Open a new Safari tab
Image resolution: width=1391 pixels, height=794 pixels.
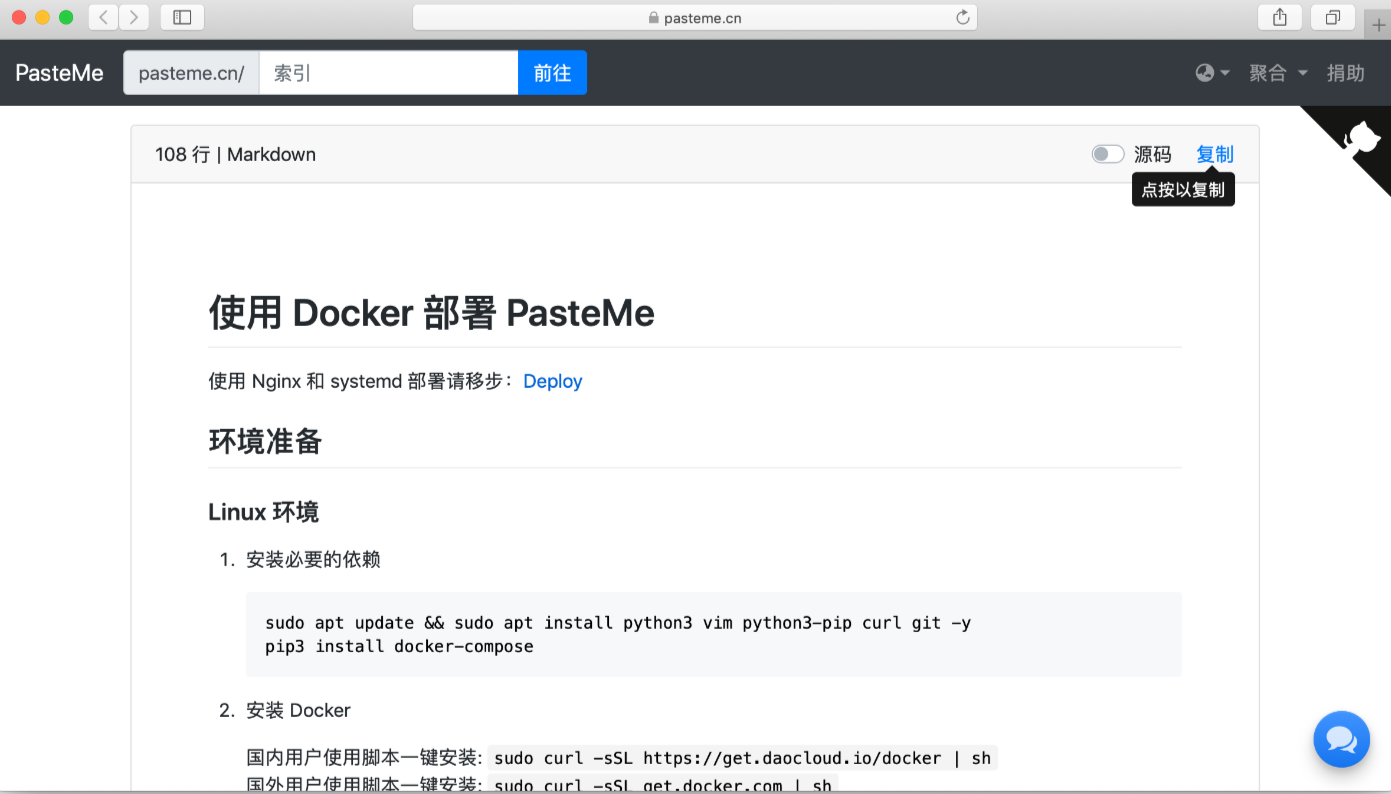click(x=1378, y=24)
